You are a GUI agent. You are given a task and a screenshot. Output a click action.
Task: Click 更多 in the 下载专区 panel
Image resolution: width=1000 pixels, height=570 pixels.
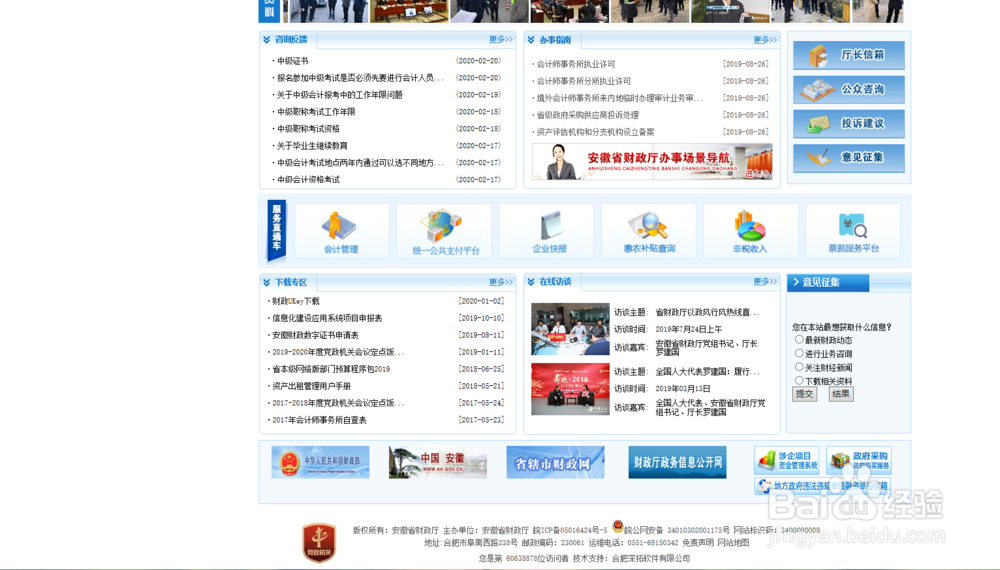pos(501,282)
